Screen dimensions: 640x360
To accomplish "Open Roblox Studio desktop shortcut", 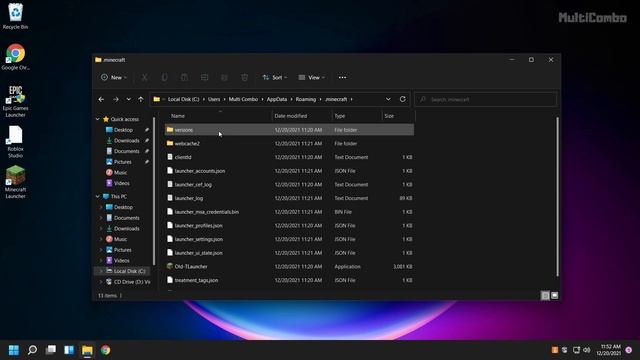I will [x=16, y=142].
